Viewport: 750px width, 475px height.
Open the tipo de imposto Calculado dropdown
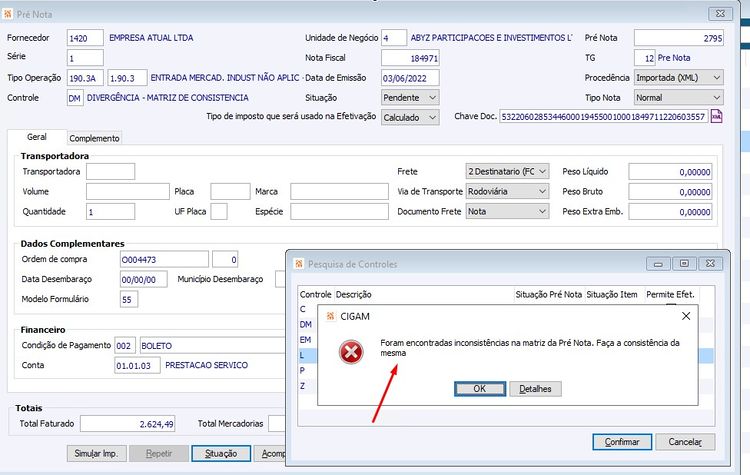[x=410, y=118]
